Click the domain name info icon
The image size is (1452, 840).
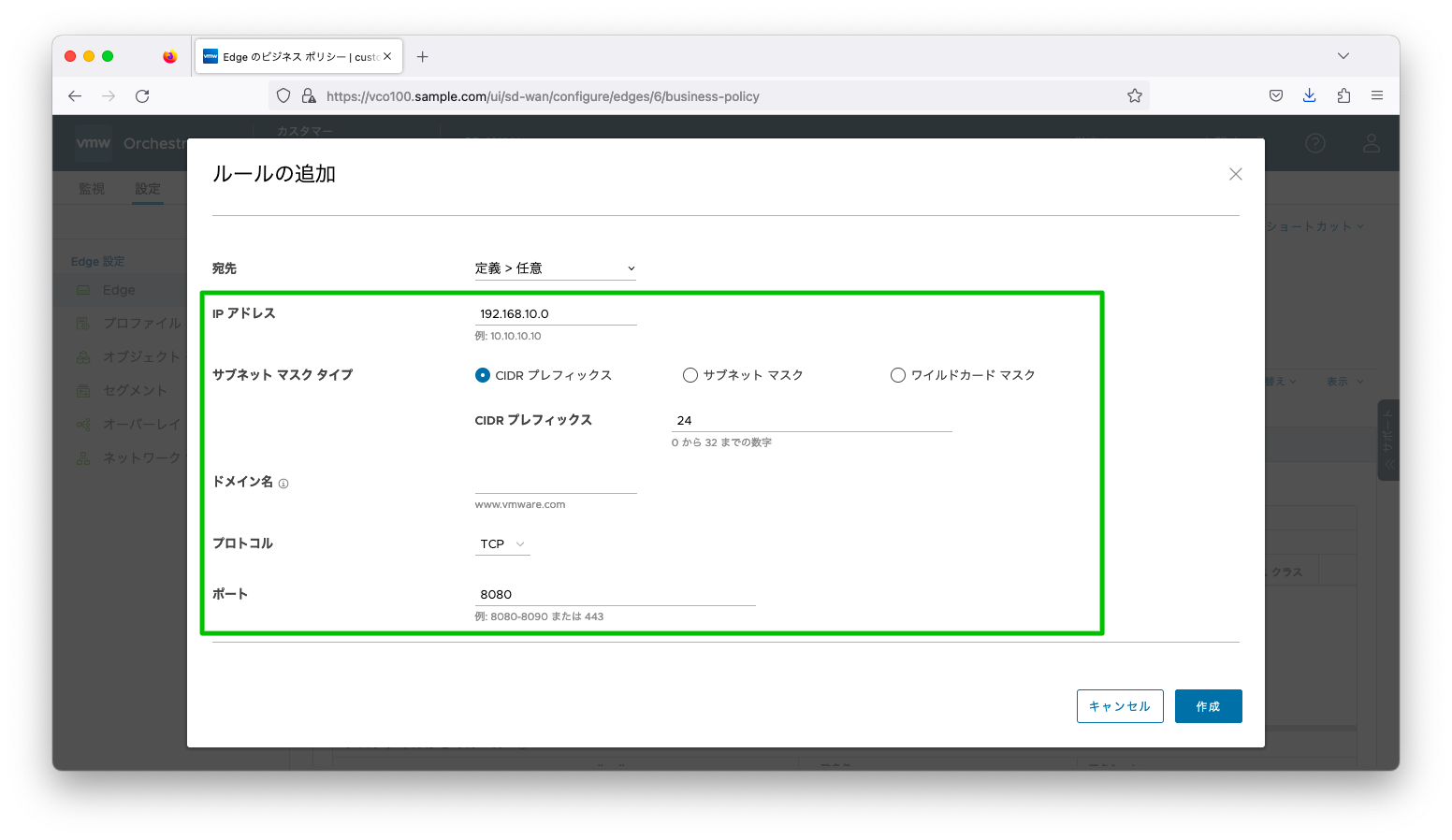pos(283,484)
